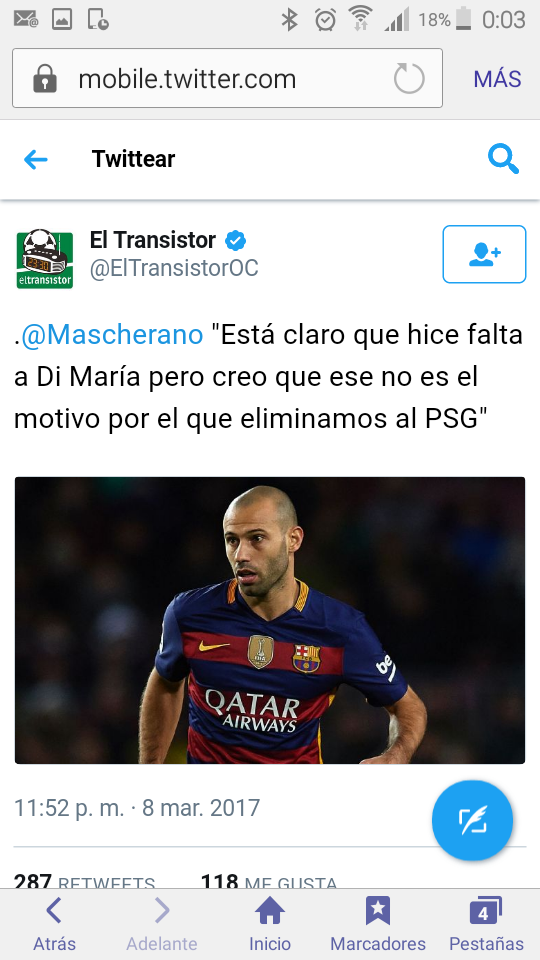Open the MÁS browser menu
This screenshot has height=960, width=540.
497,79
